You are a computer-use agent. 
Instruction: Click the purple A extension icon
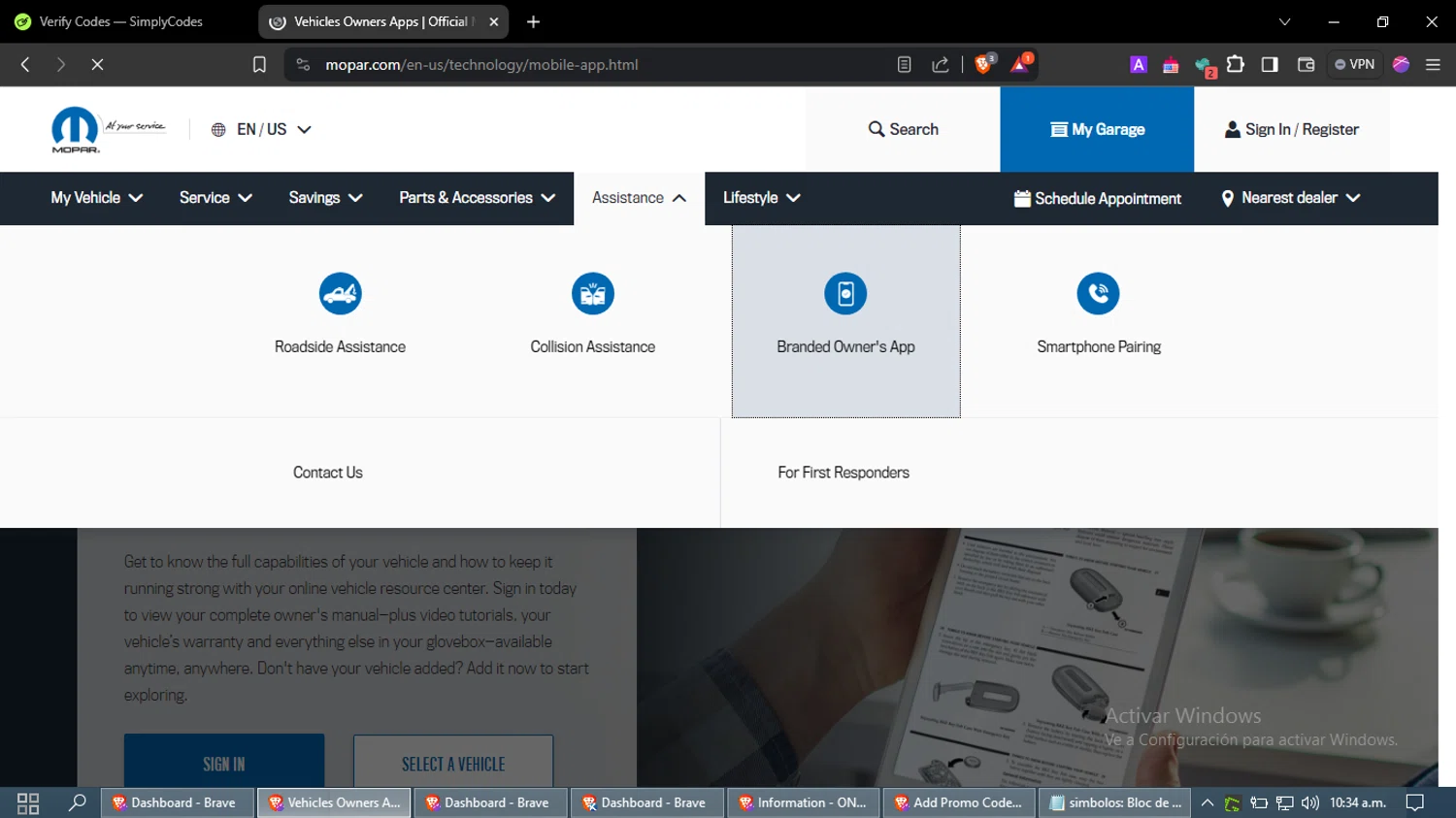(x=1139, y=64)
